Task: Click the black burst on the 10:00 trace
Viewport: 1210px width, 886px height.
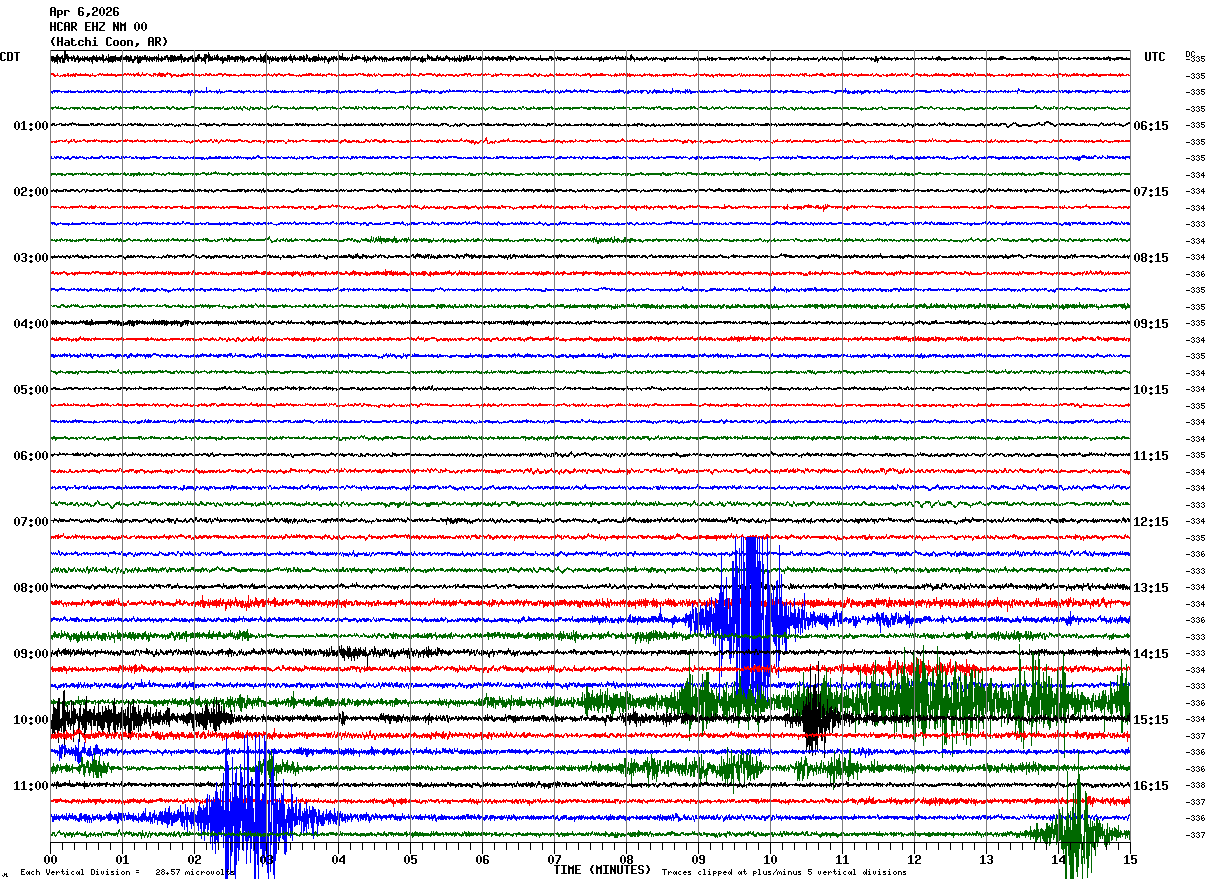Action: [x=817, y=718]
